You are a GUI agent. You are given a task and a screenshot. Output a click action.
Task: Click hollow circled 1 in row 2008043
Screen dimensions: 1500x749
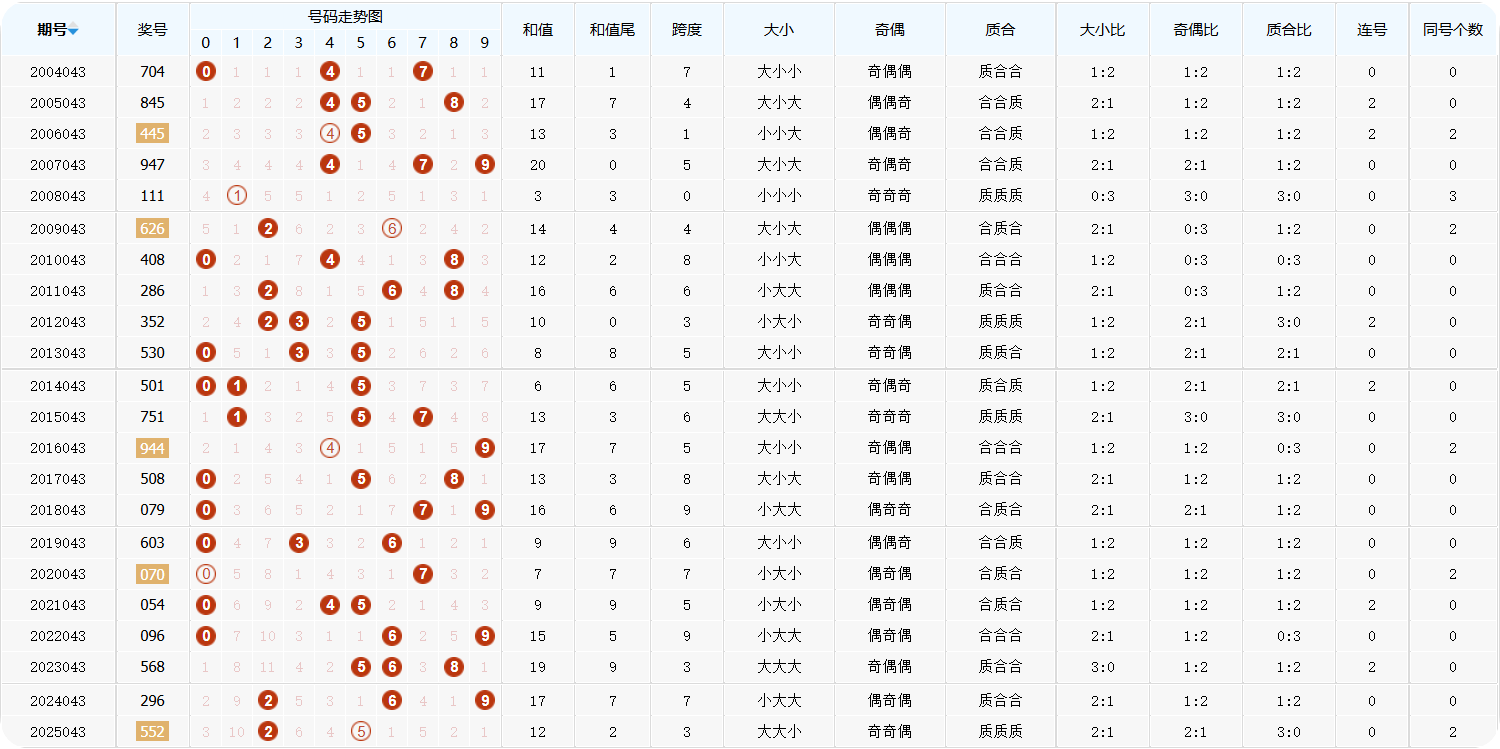[237, 196]
